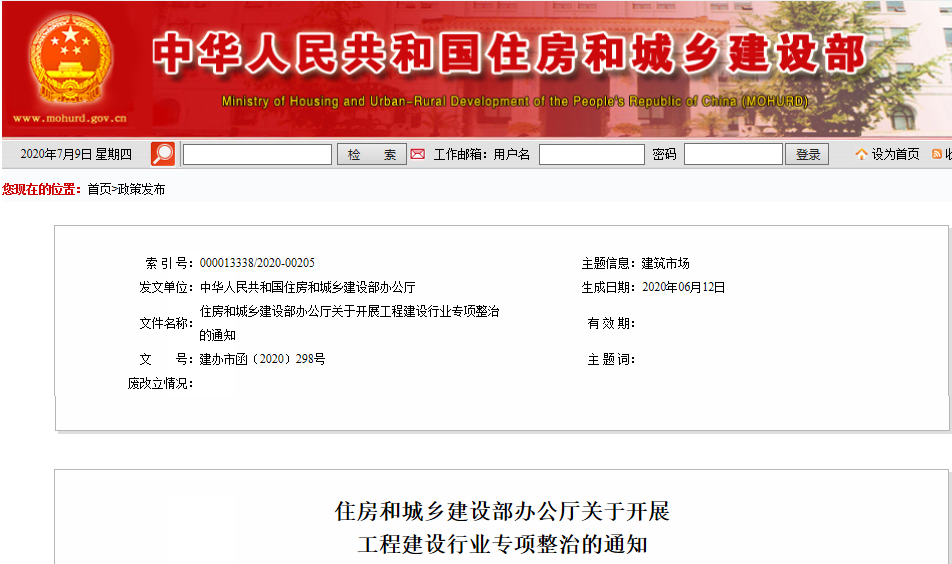Open 政策发布 in the breadcrumb
This screenshot has height=564, width=952.
(141, 189)
